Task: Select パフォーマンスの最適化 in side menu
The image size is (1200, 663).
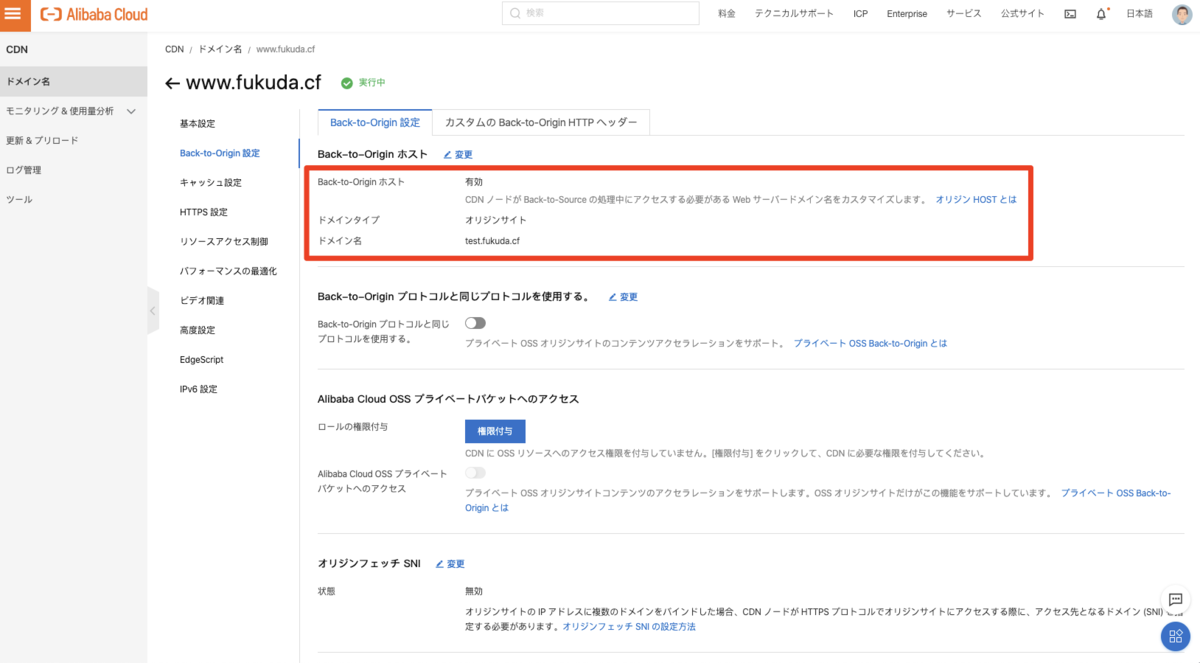Action: pyautogui.click(x=228, y=271)
